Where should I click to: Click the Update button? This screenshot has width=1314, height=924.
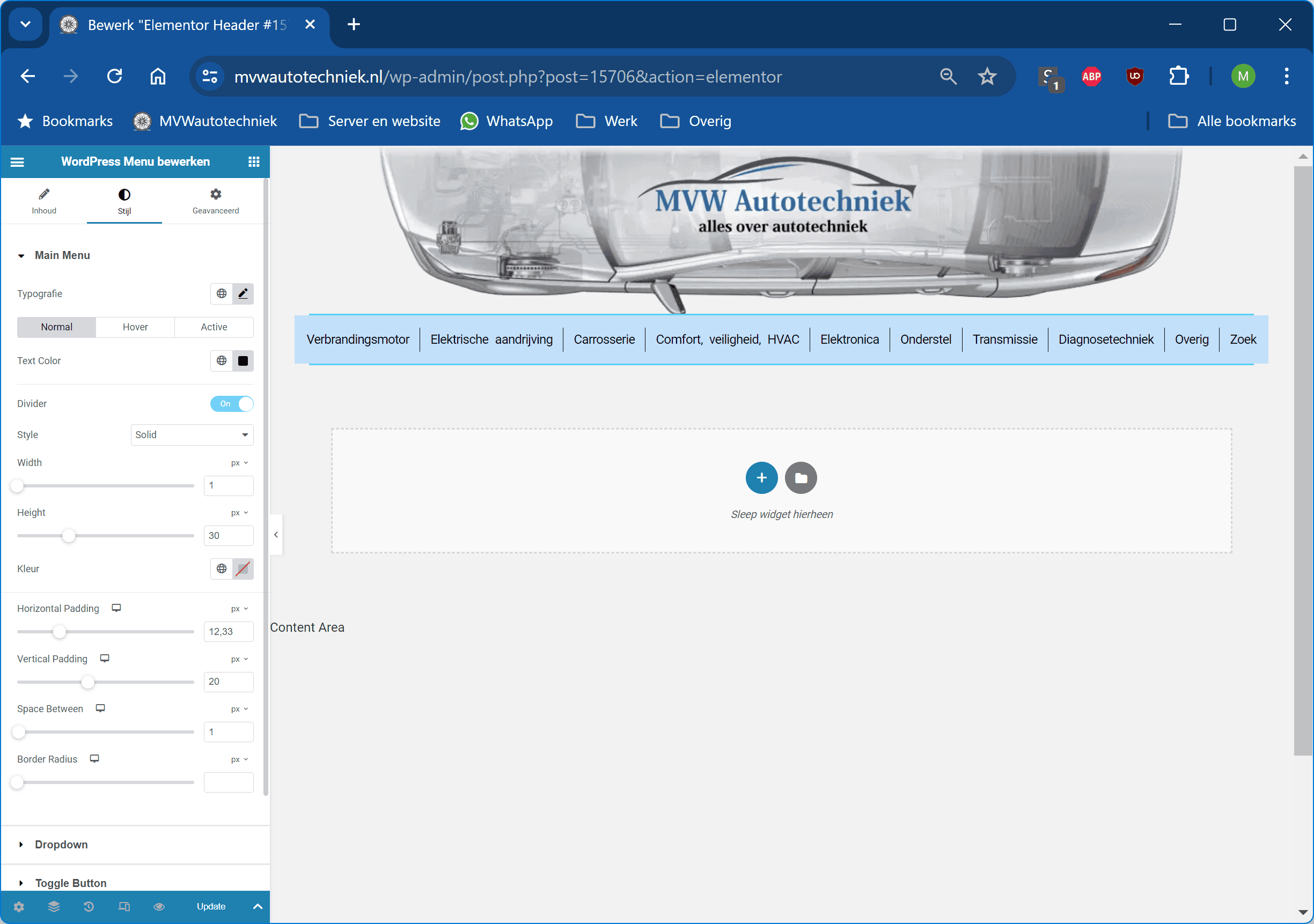tap(211, 906)
